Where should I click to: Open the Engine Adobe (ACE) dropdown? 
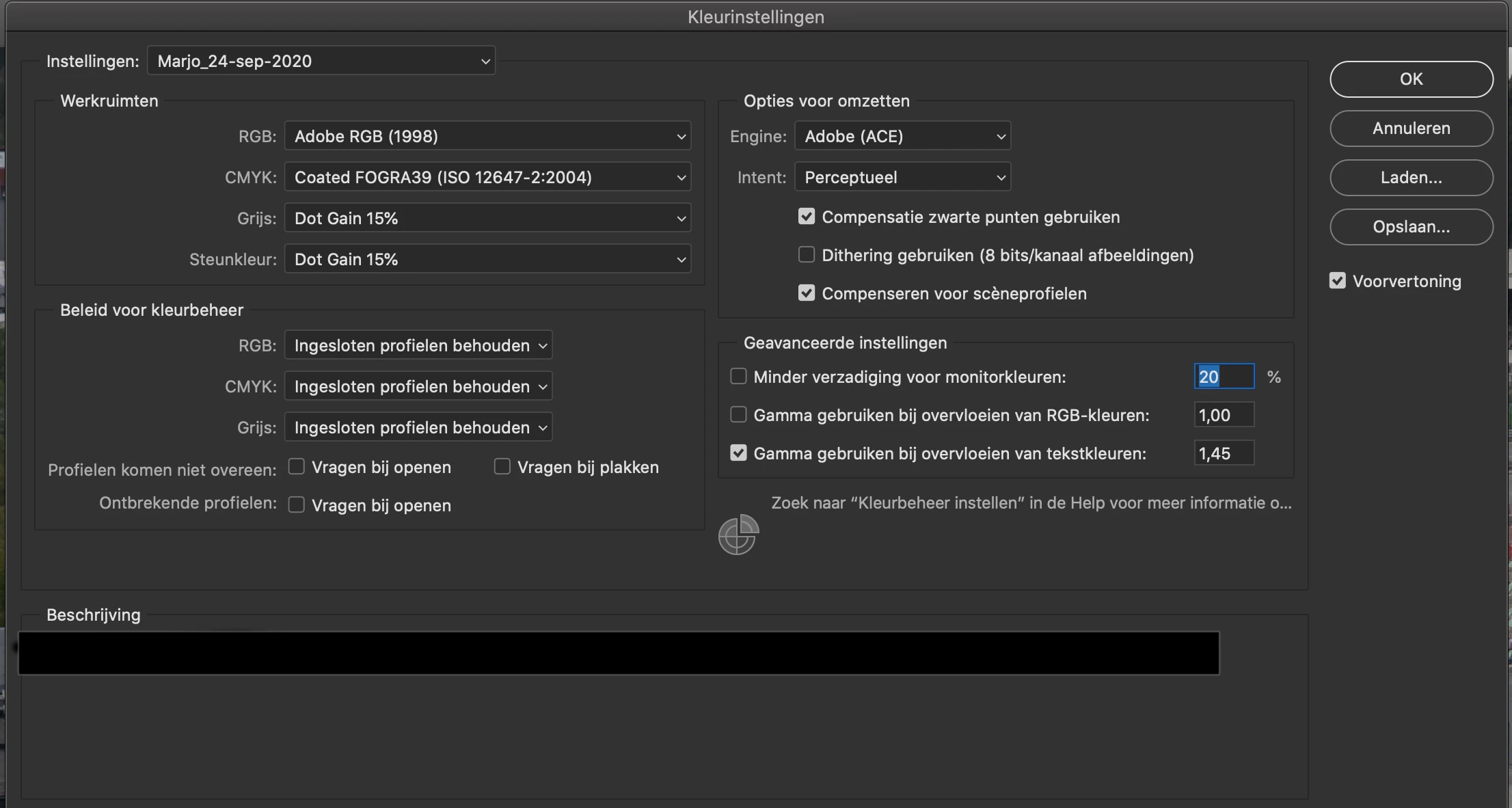(x=902, y=136)
